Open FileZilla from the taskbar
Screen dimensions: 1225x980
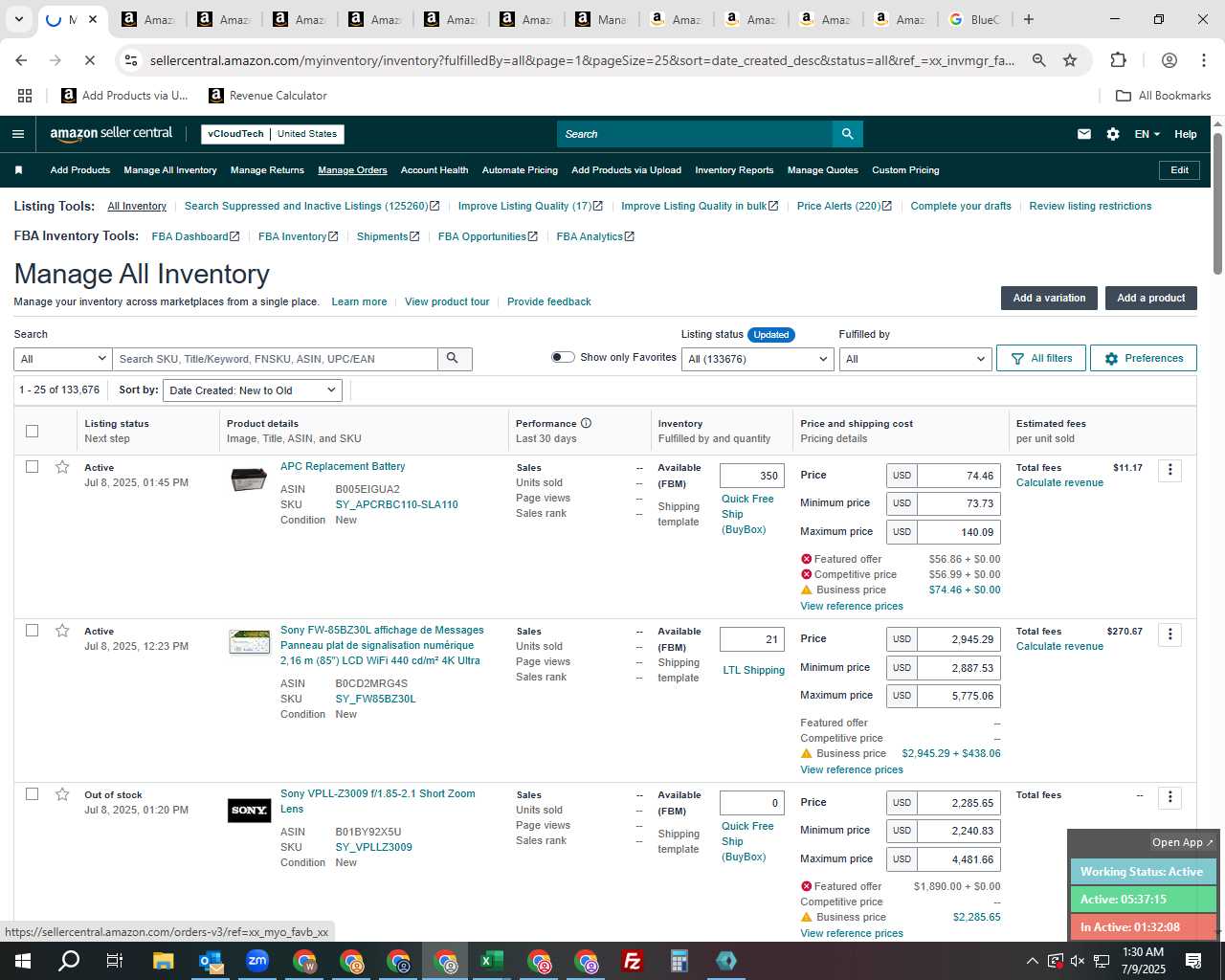click(633, 961)
